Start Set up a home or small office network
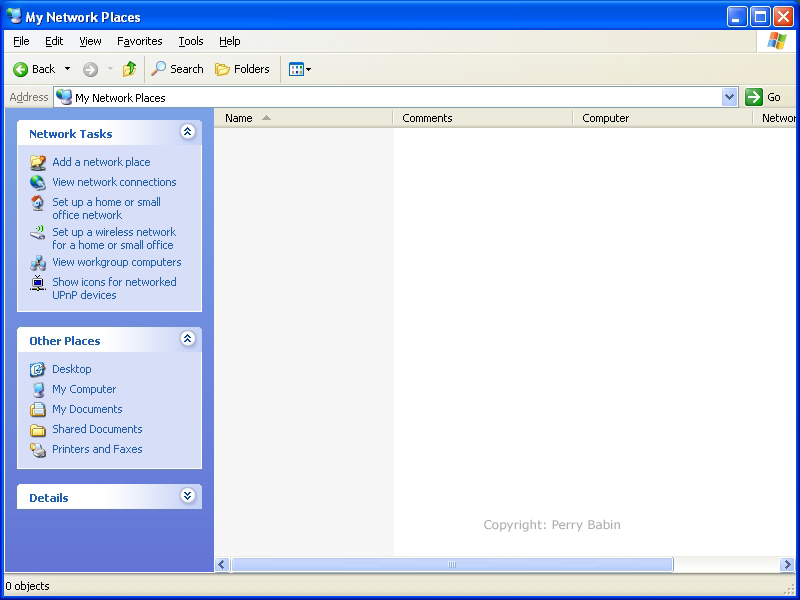800x600 pixels. tap(107, 209)
